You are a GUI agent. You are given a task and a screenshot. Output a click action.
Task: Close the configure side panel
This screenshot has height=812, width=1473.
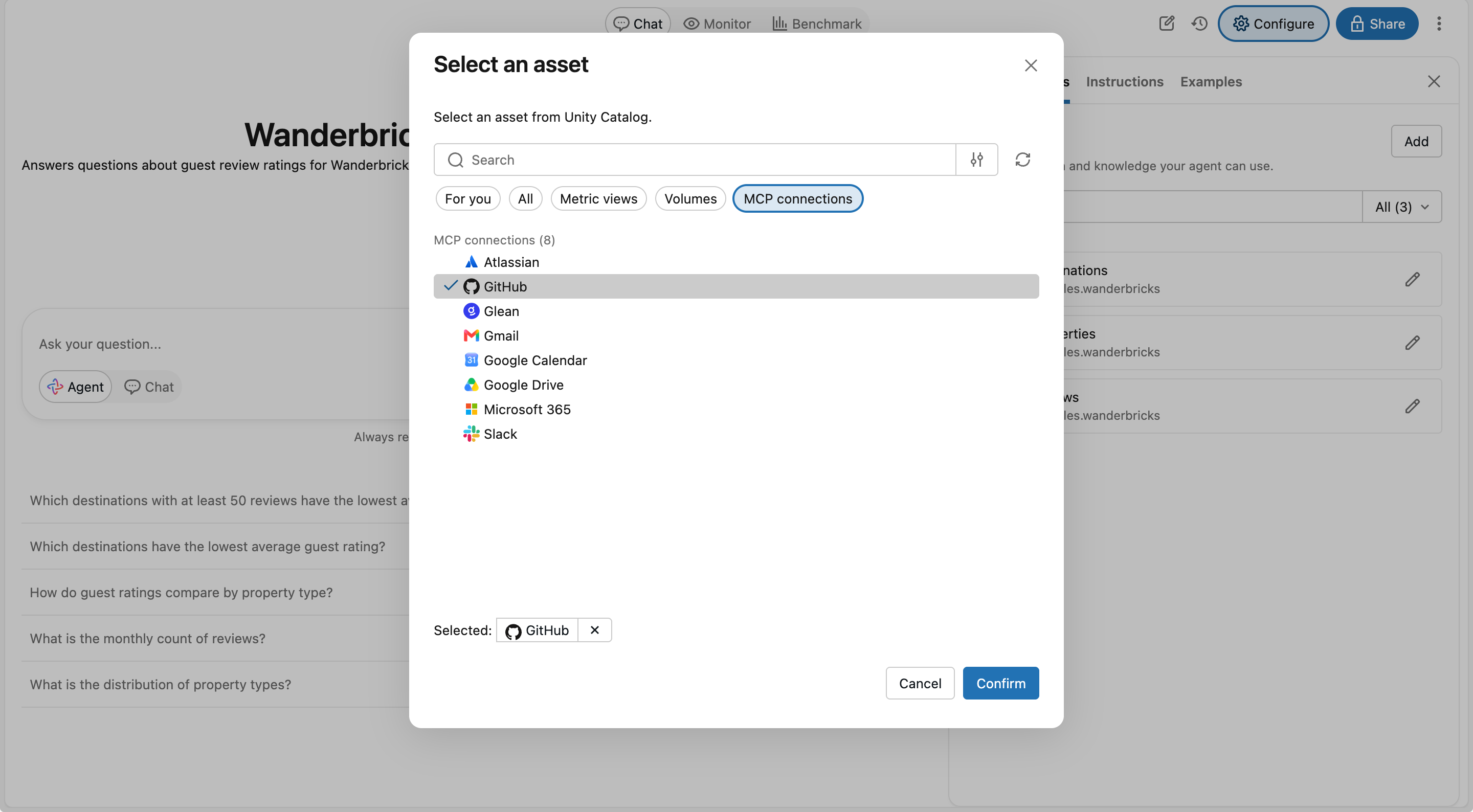(x=1434, y=82)
